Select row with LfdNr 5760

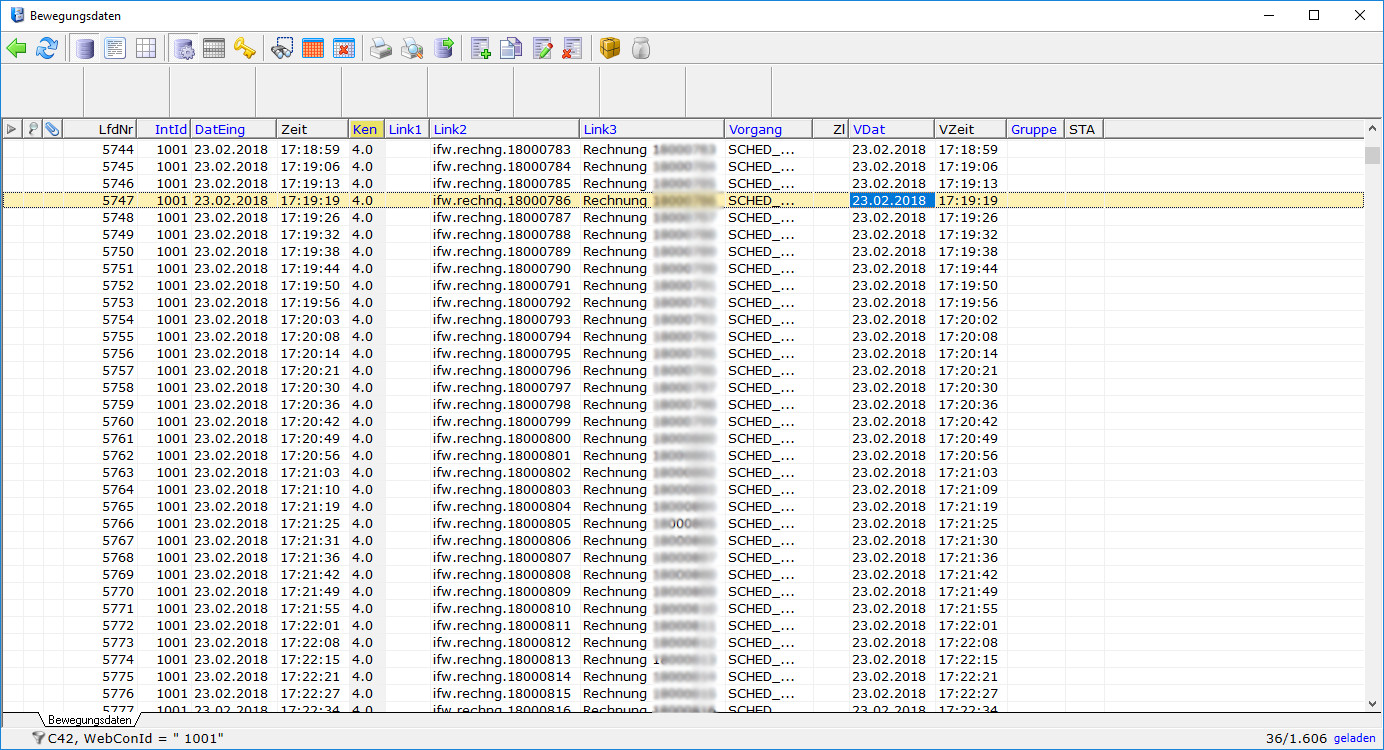pyautogui.click(x=118, y=422)
